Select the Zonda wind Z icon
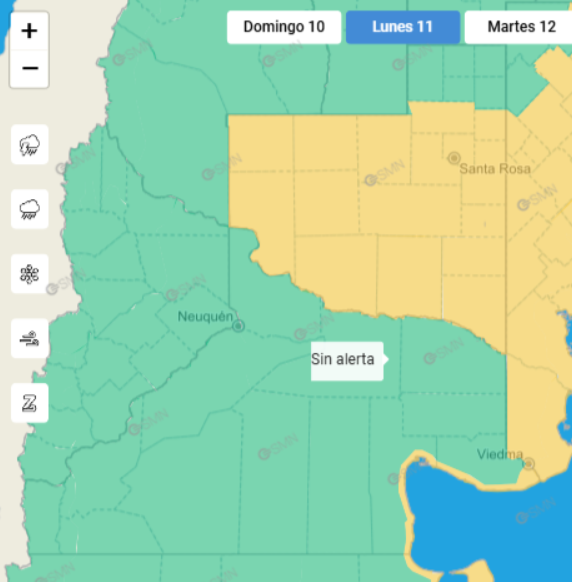This screenshot has height=582, width=572. click(x=30, y=403)
